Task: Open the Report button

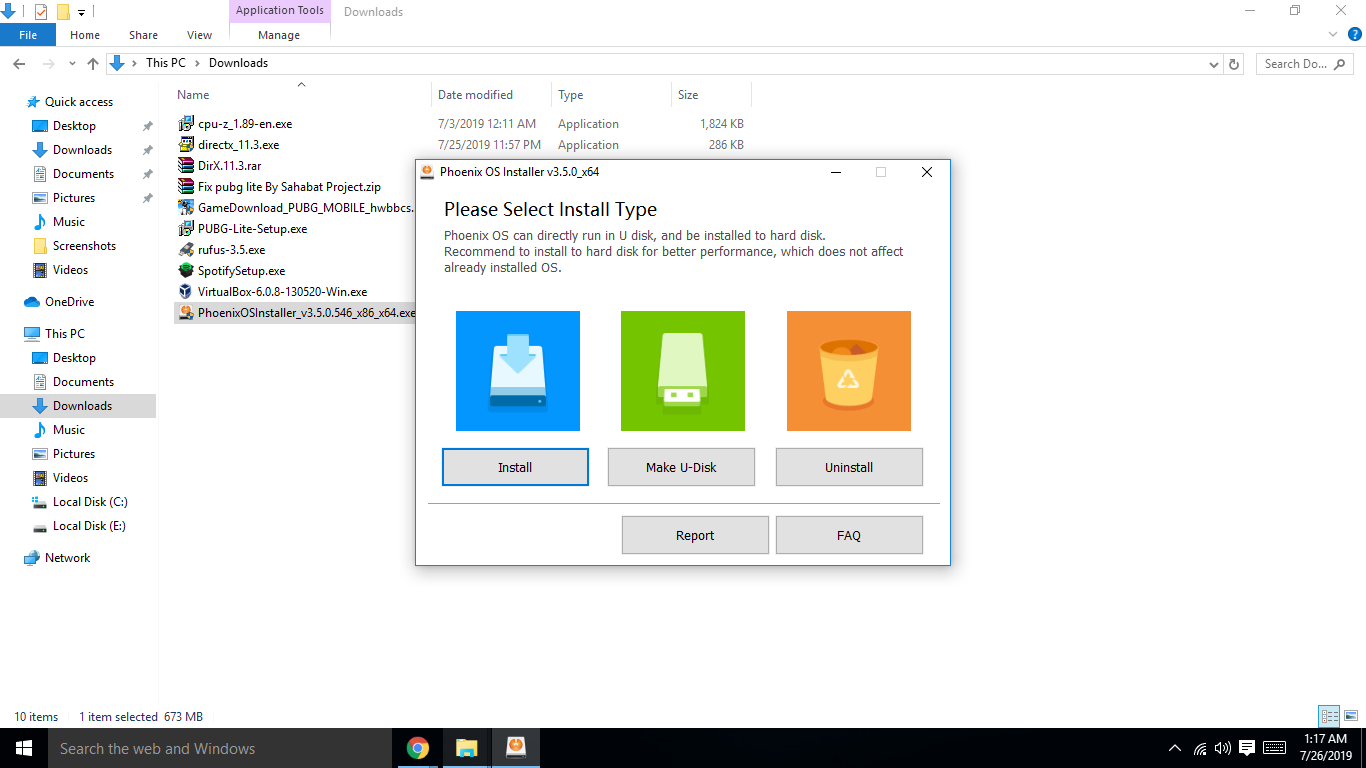Action: tap(695, 535)
